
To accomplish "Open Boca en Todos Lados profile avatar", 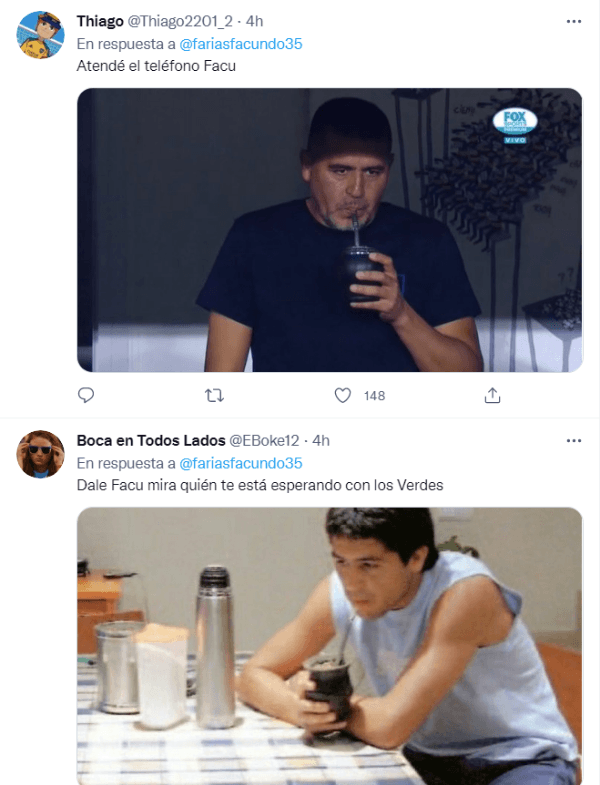I will pyautogui.click(x=42, y=455).
